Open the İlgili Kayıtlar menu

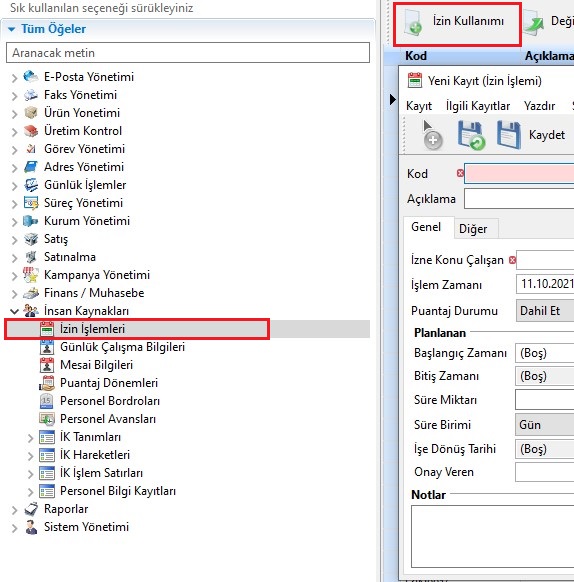pos(478,106)
